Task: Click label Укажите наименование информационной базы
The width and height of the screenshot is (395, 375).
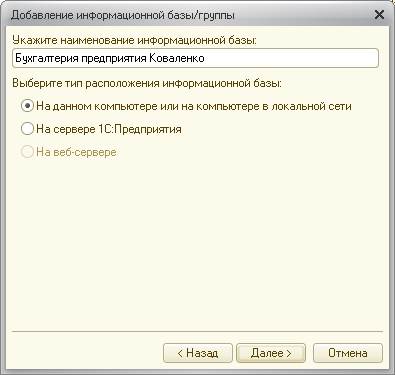Action: pyautogui.click(x=135, y=40)
